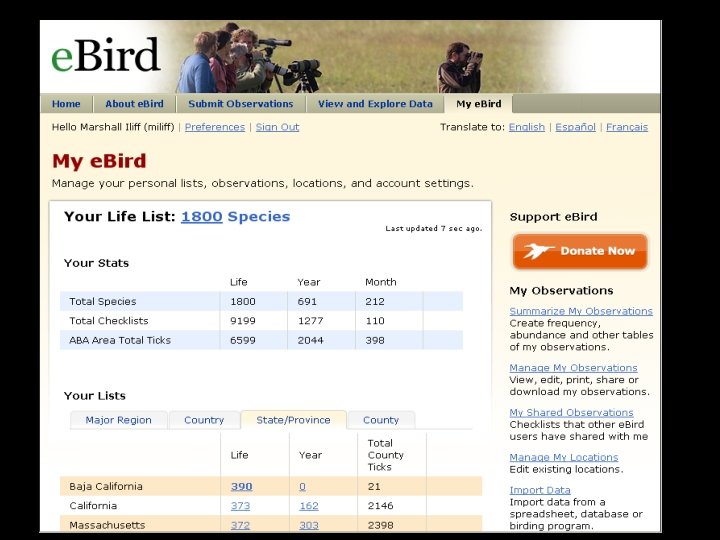Click the Import Data link

(x=540, y=490)
